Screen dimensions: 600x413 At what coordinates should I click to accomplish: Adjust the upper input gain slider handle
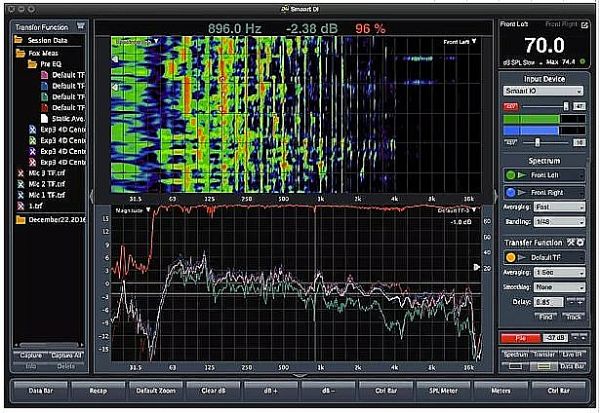[x=566, y=107]
